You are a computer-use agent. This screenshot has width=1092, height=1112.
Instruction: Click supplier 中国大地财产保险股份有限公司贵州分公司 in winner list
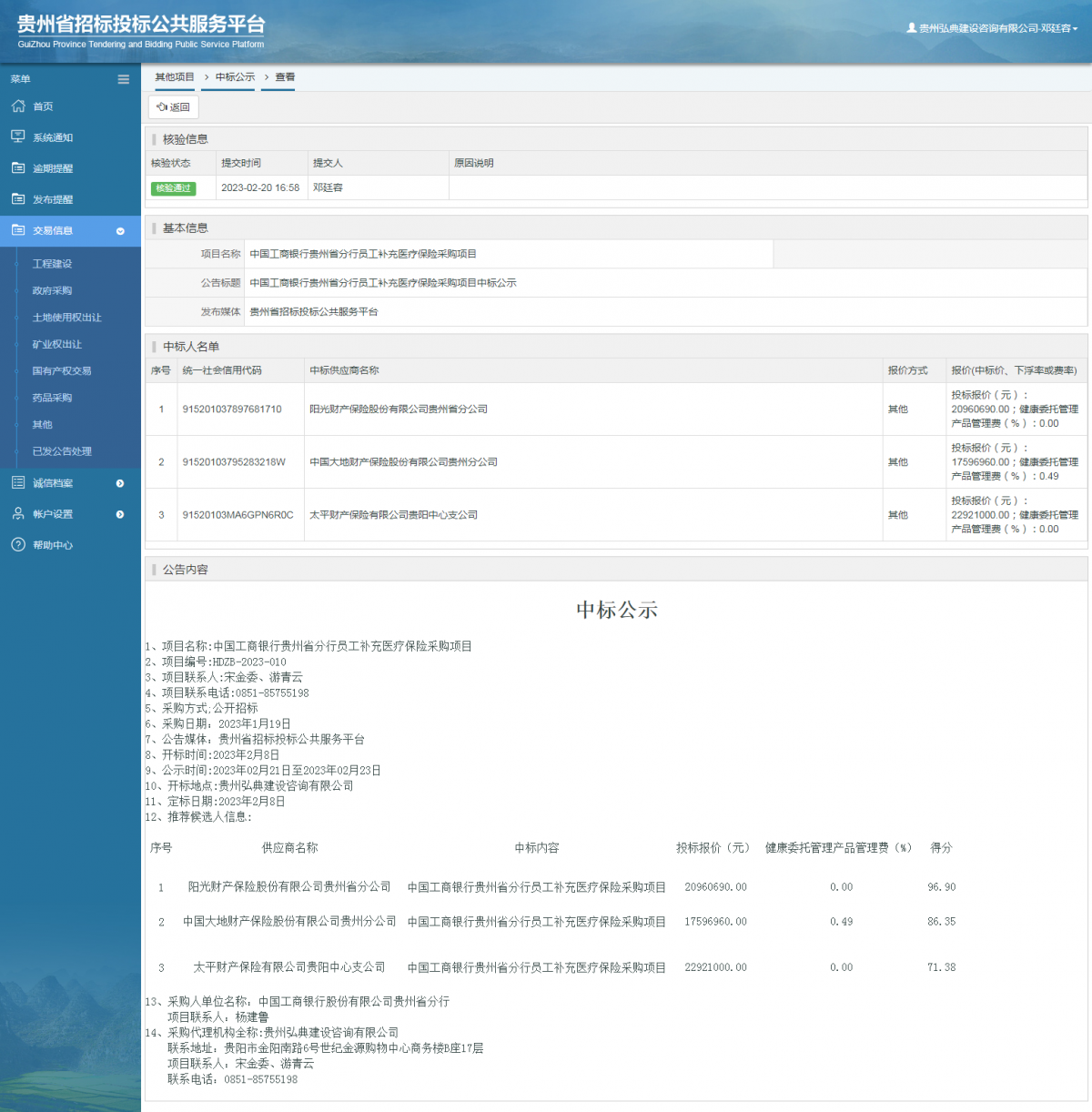tap(403, 462)
